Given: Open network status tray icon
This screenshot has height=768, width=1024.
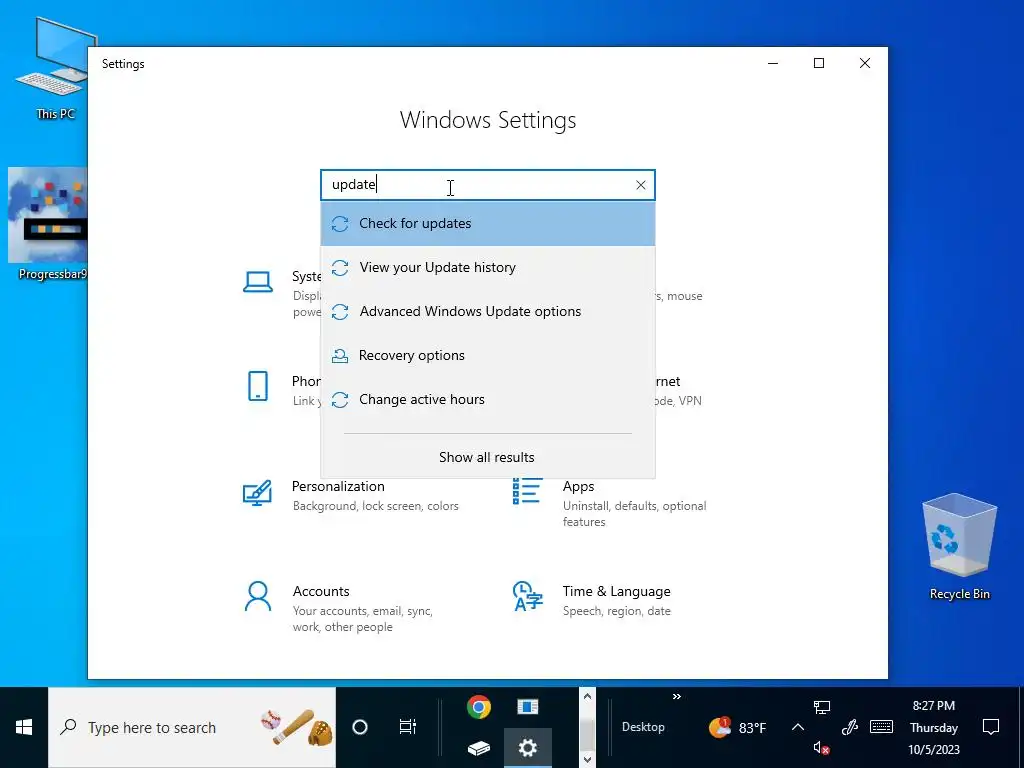Looking at the screenshot, I should 822,707.
